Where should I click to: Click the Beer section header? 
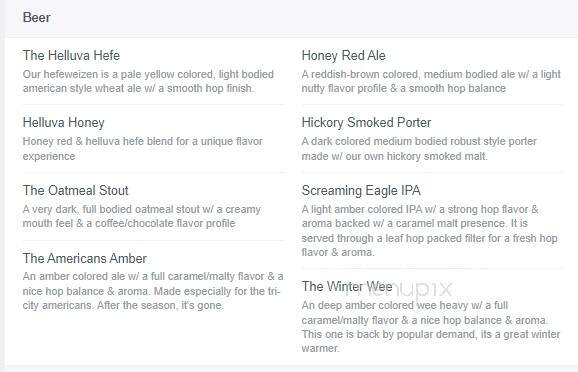tap(37, 17)
